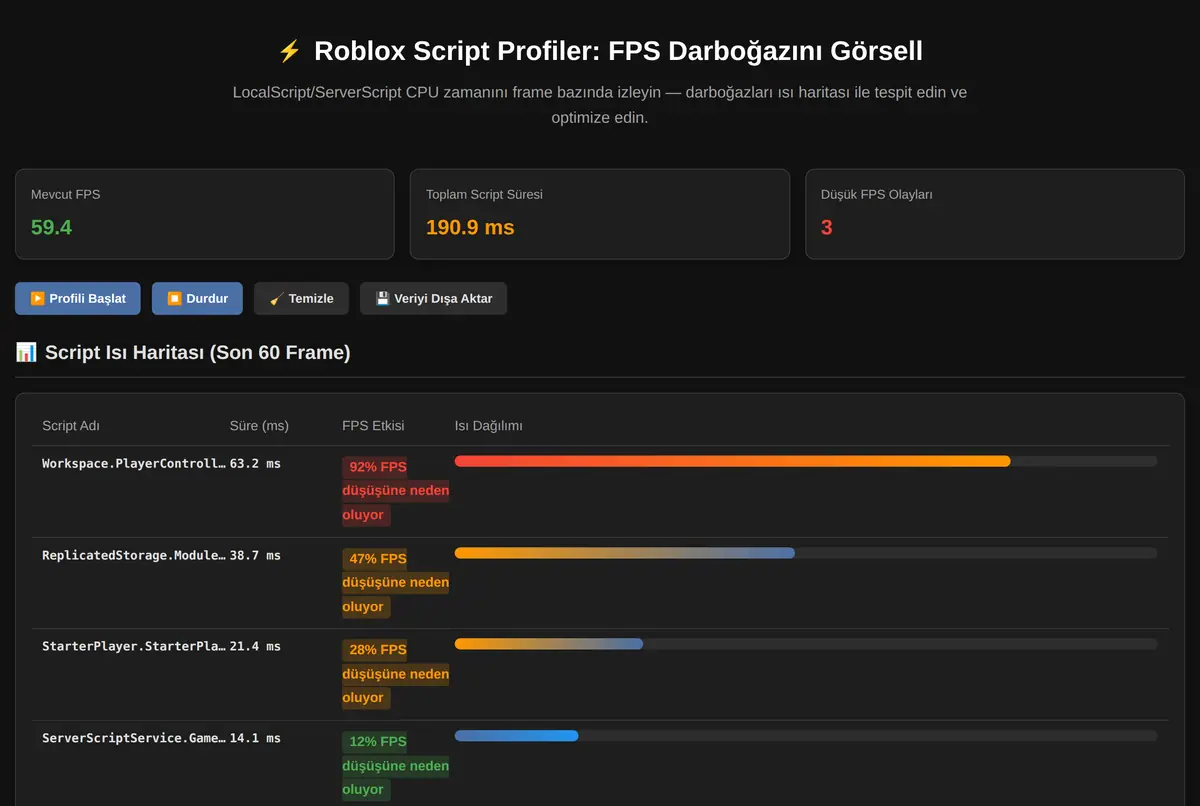
Task: Click the bar chart icon beside Script Isı Haritası
Action: [x=27, y=352]
